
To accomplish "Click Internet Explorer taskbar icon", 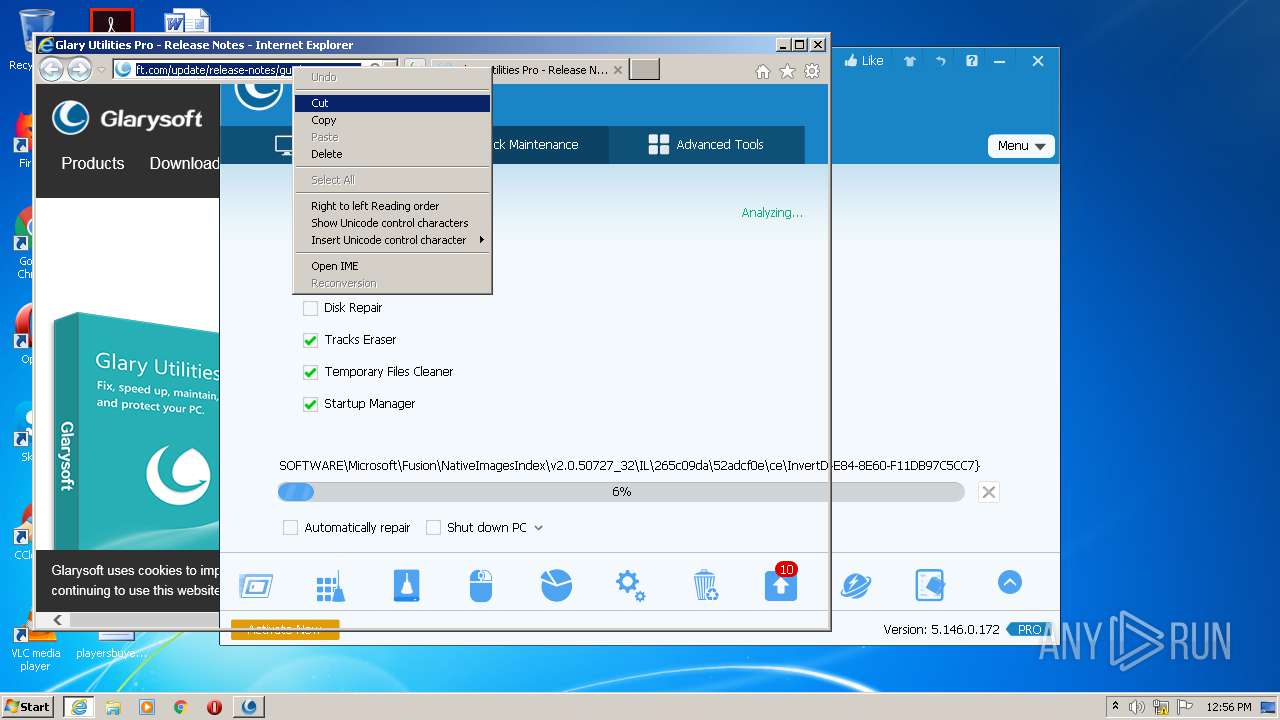I will 78,707.
